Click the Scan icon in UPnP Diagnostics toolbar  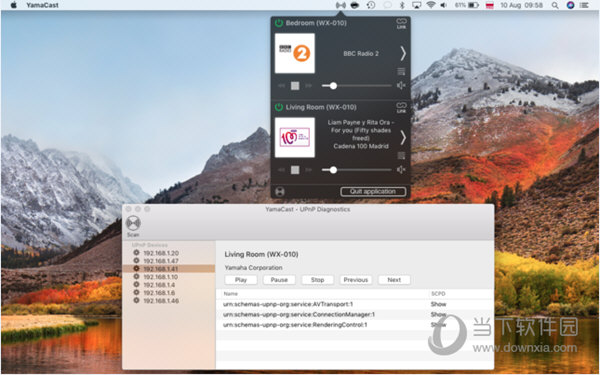coord(133,223)
